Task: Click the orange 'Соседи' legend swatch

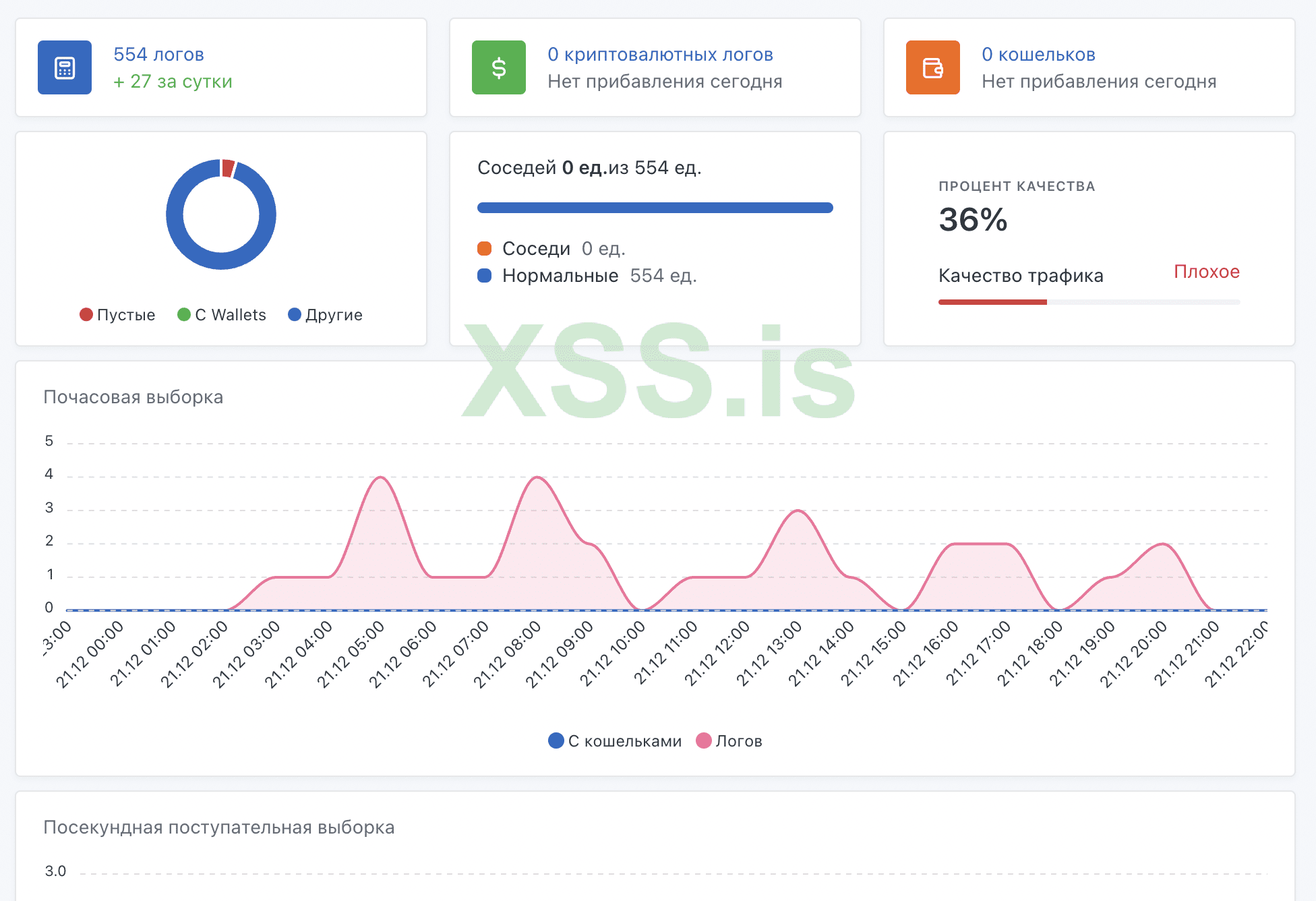Action: (484, 249)
